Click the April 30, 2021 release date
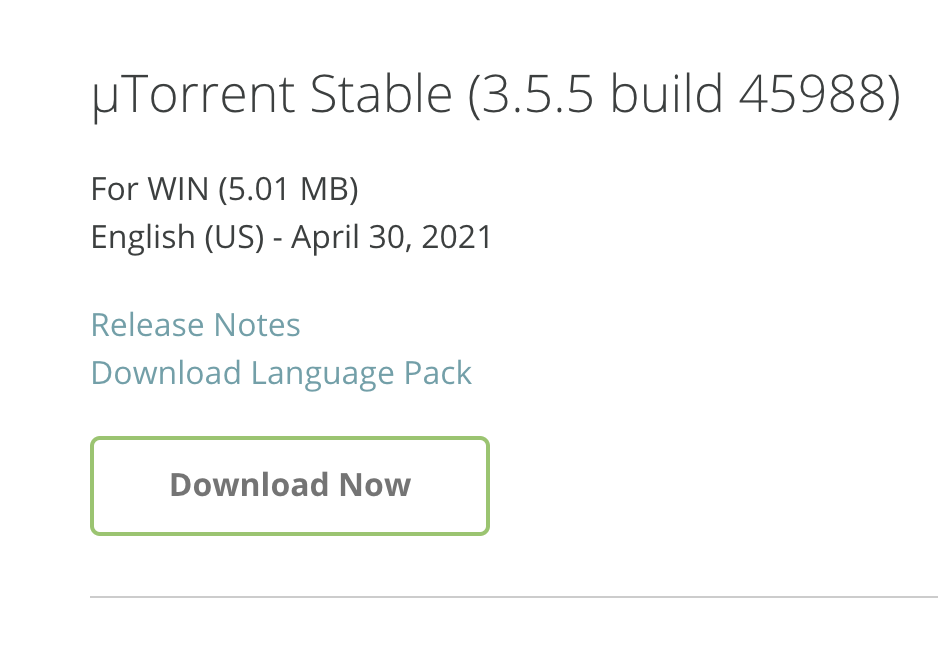The width and height of the screenshot is (938, 668). click(390, 237)
